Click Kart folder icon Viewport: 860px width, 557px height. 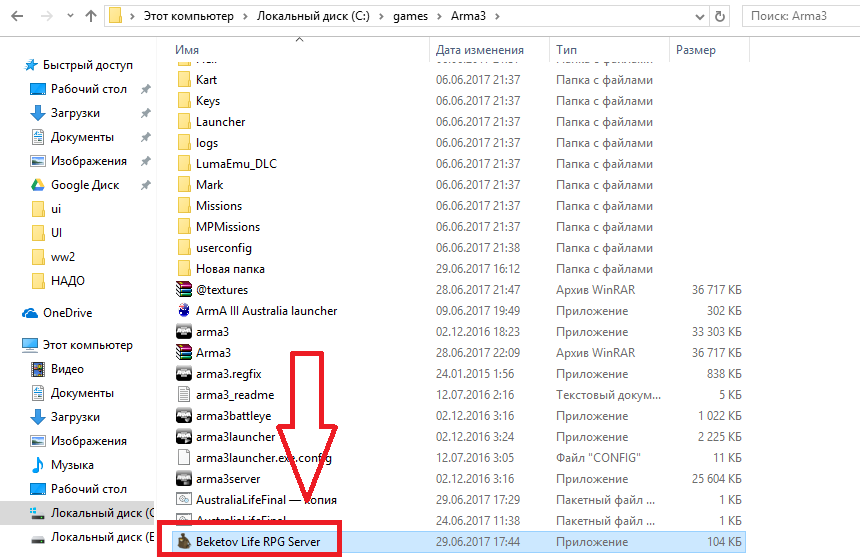coord(184,79)
